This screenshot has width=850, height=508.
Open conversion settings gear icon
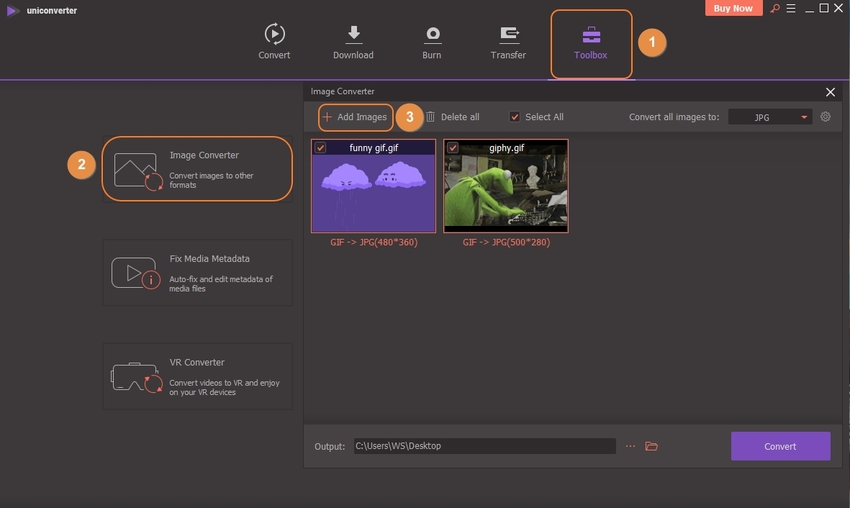825,117
